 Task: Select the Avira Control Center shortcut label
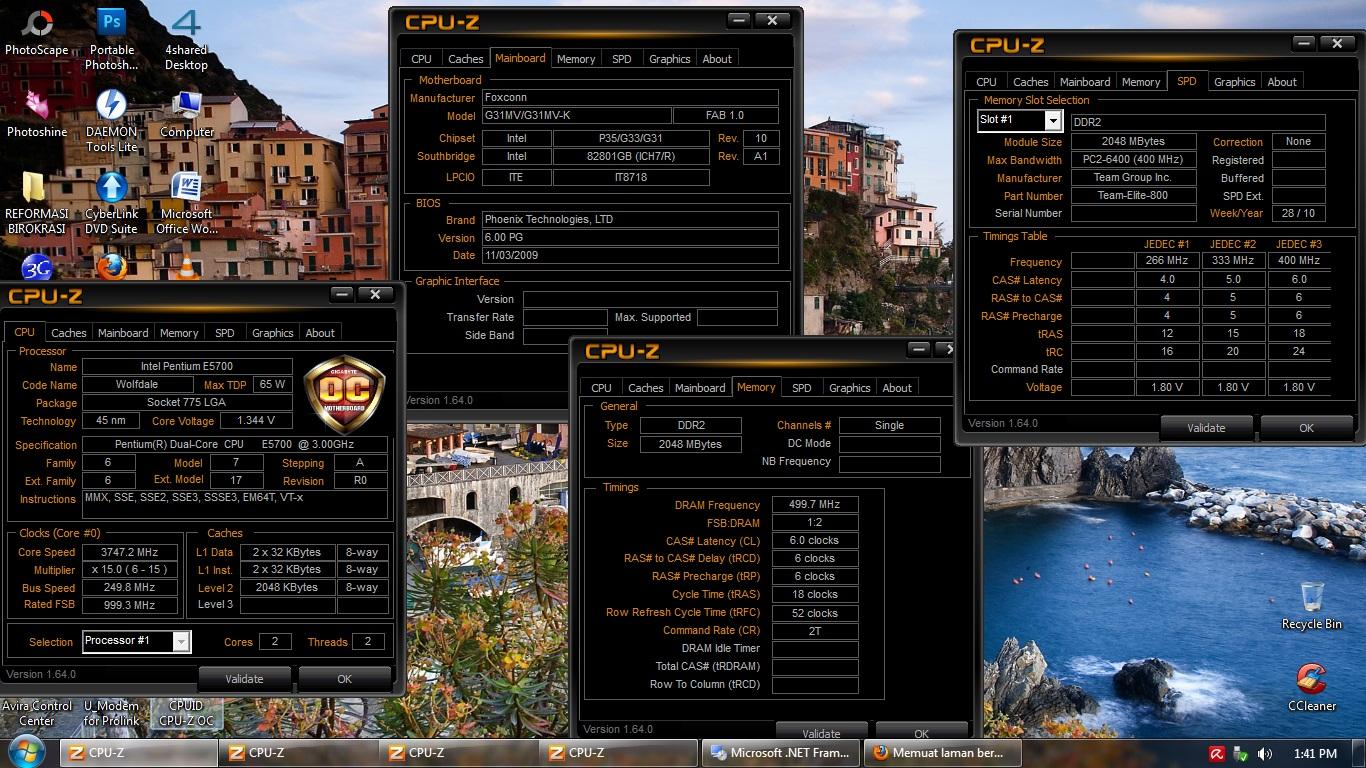[x=37, y=713]
